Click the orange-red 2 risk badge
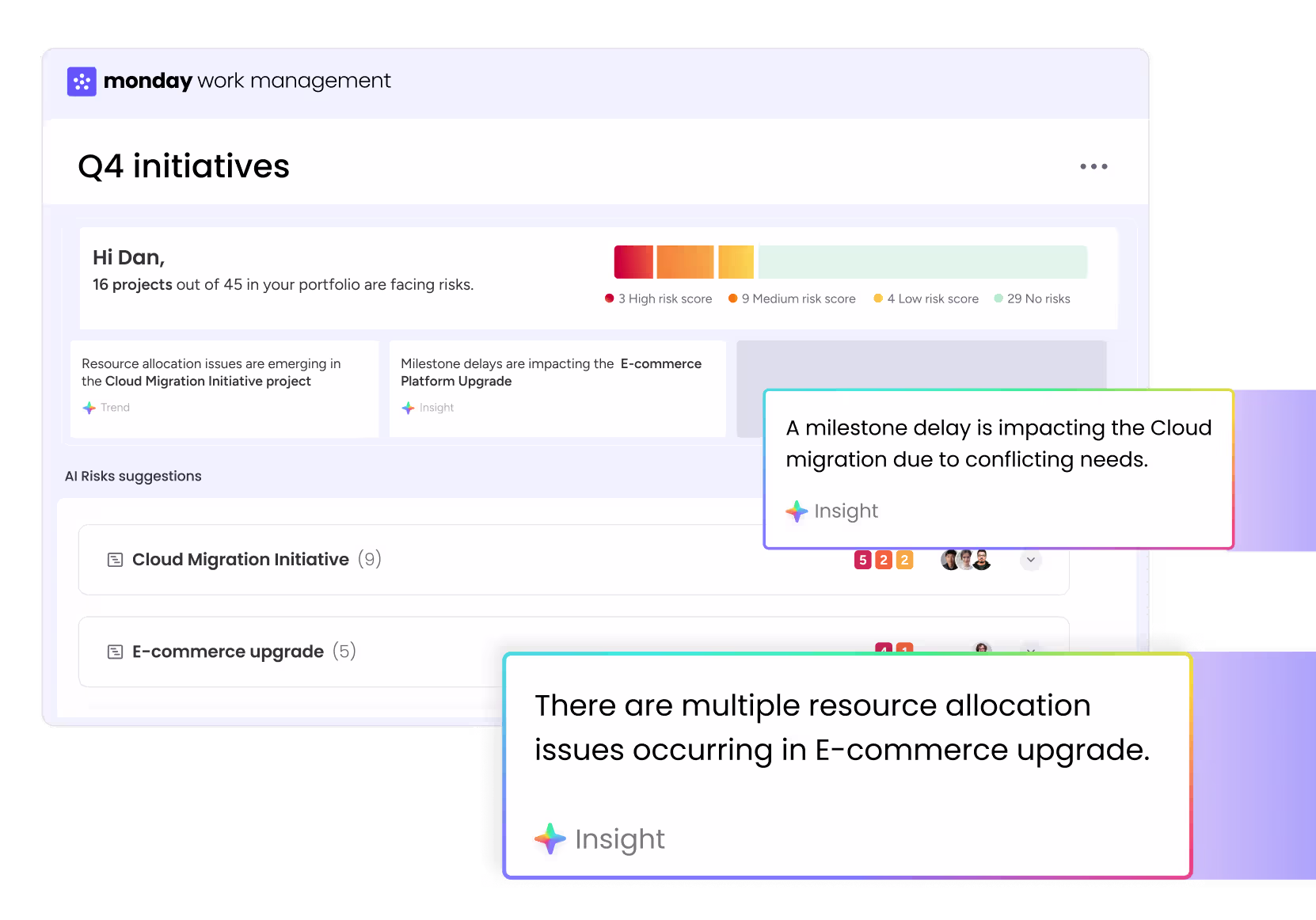1316x920 pixels. (x=884, y=560)
